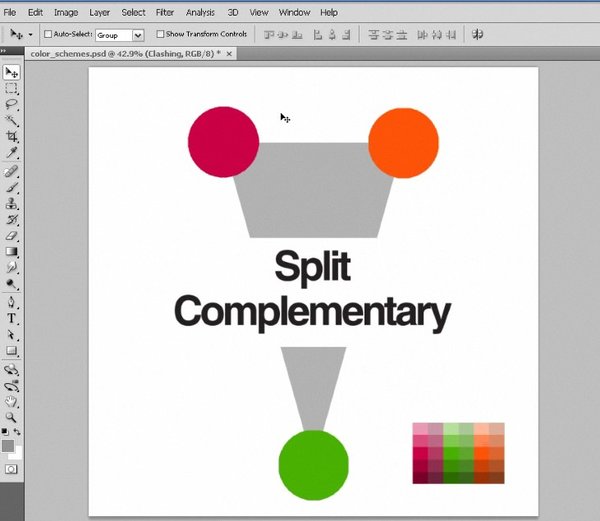Select the Healing Brush tool
The height and width of the screenshot is (521, 600).
[11, 171]
